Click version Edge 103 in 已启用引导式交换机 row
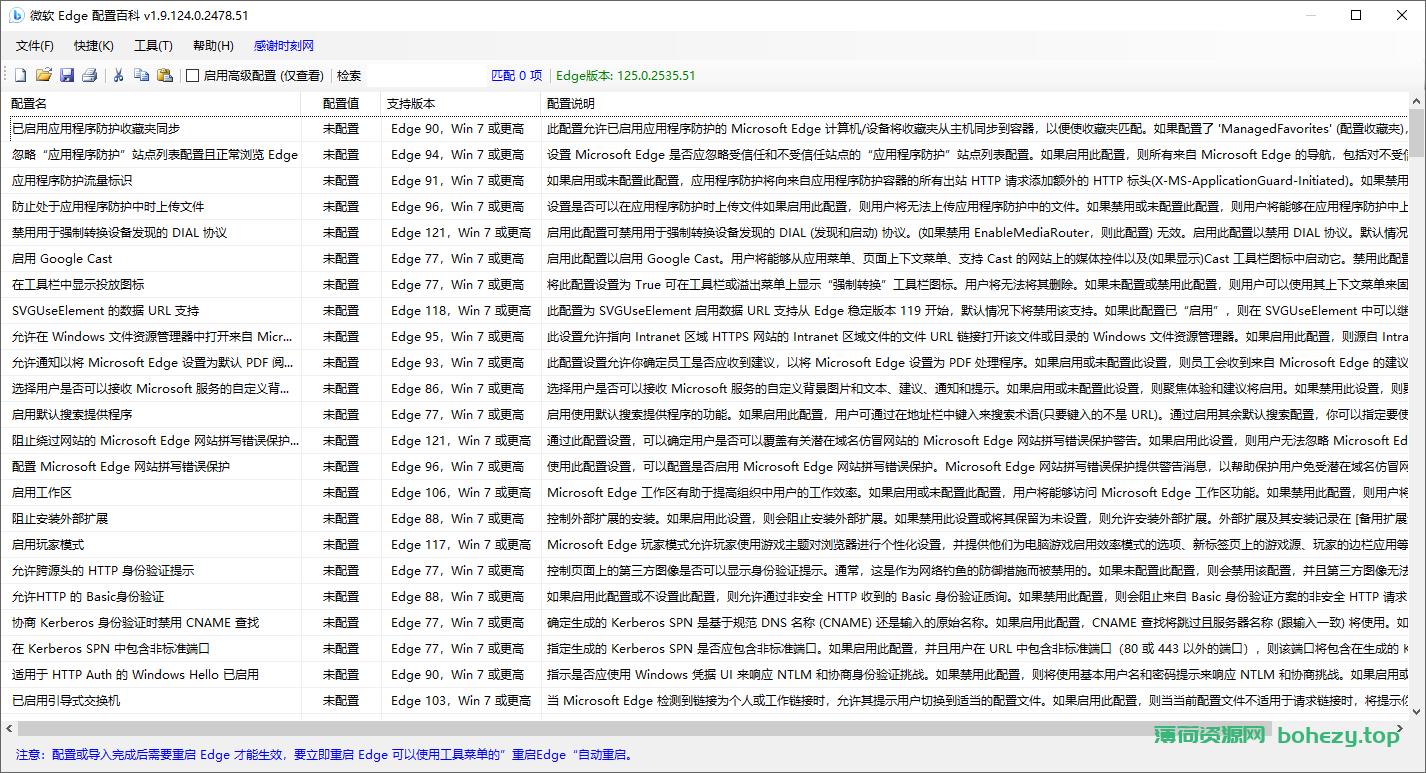The image size is (1426, 773). click(x=461, y=700)
